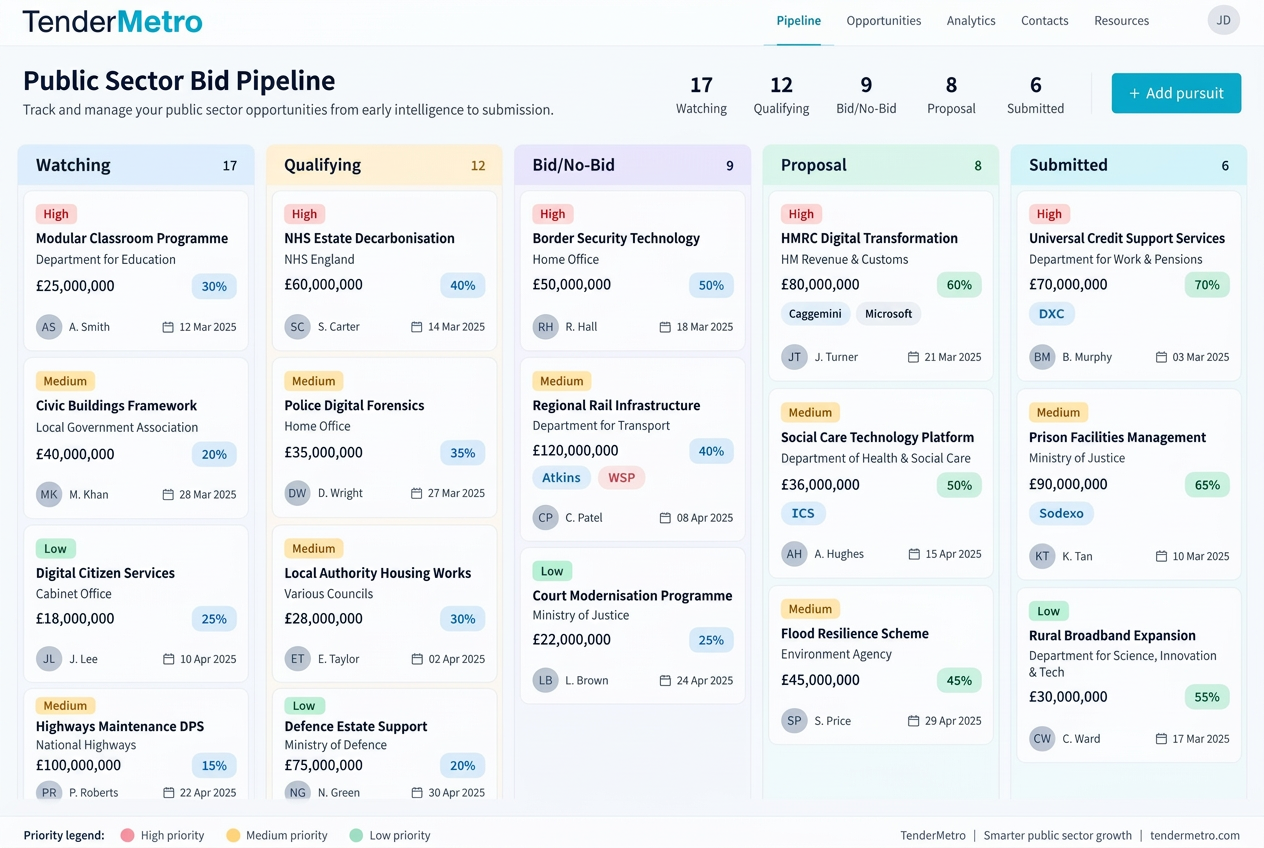1264x848 pixels.
Task: Click the Caggemini partner tag
Action: [x=815, y=314]
